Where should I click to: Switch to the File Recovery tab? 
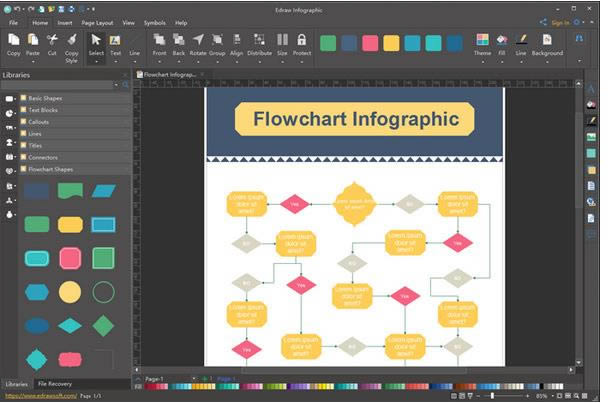(55, 384)
